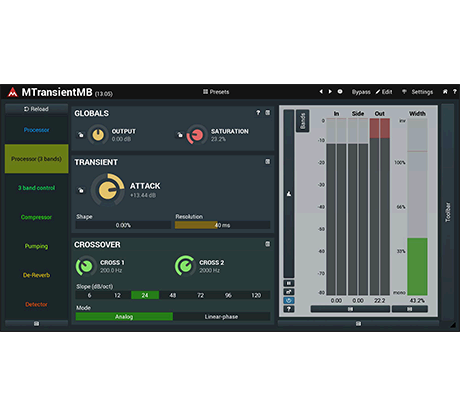
Task: Click the Width meter green bar
Action: pos(417,266)
